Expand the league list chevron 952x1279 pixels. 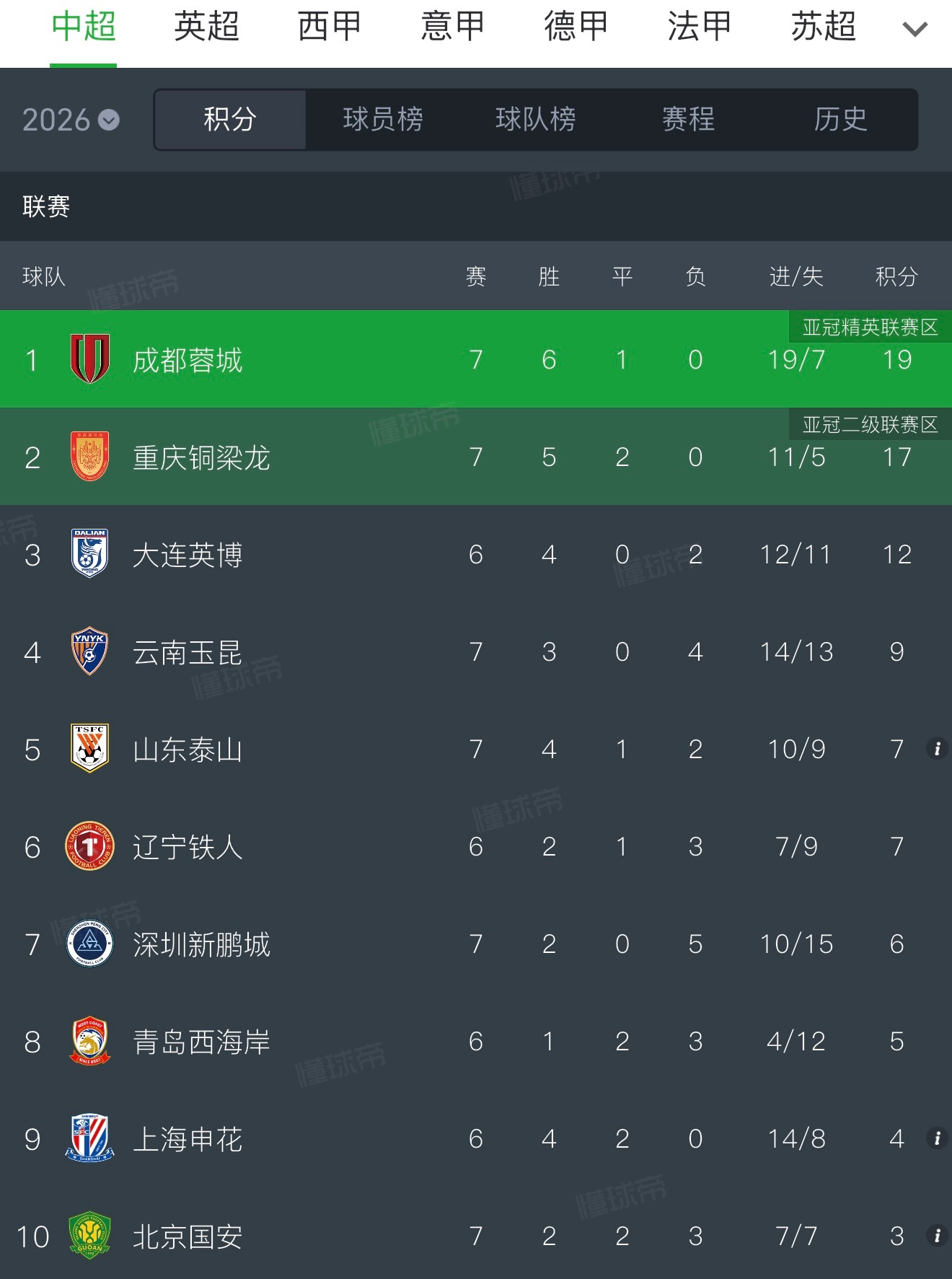(x=914, y=29)
